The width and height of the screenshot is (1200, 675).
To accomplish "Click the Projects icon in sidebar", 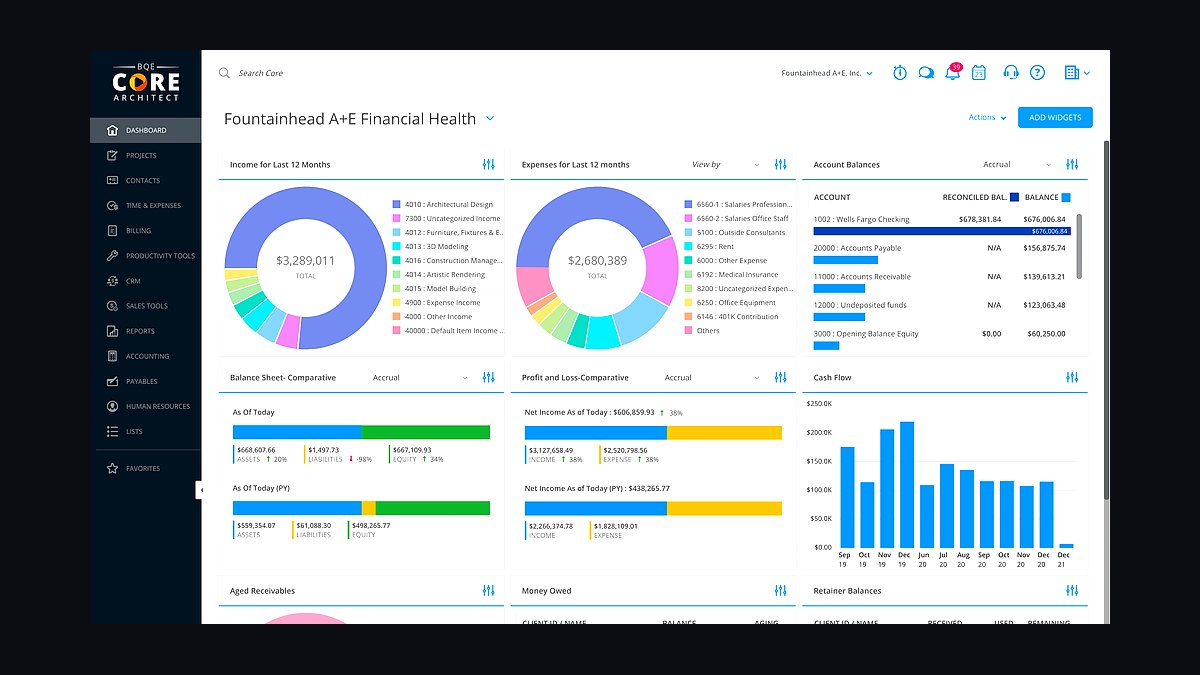I will (x=112, y=155).
